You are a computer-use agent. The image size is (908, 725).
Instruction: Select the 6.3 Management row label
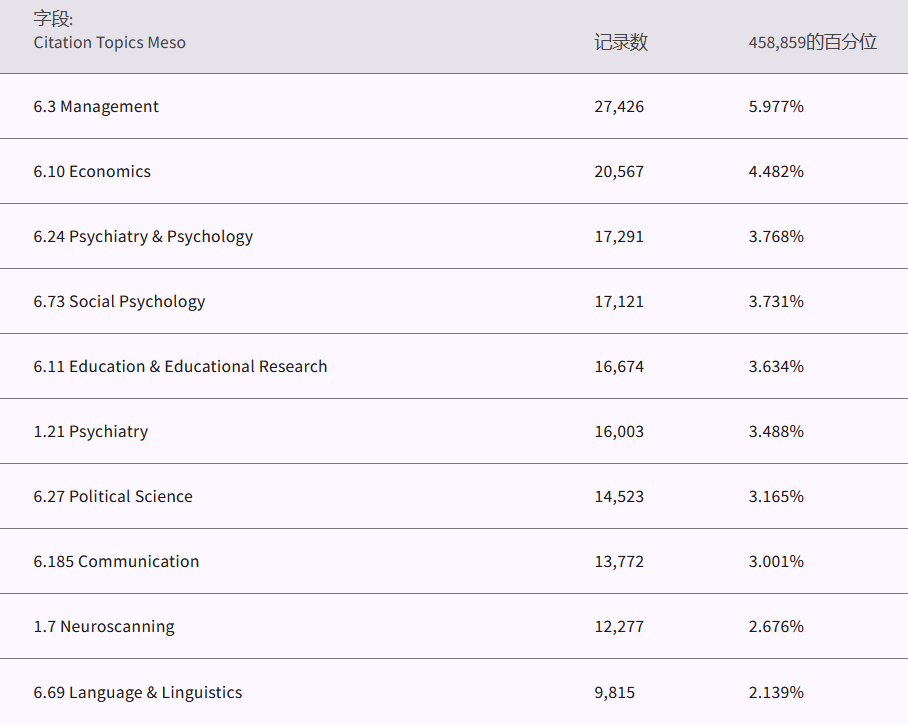96,107
